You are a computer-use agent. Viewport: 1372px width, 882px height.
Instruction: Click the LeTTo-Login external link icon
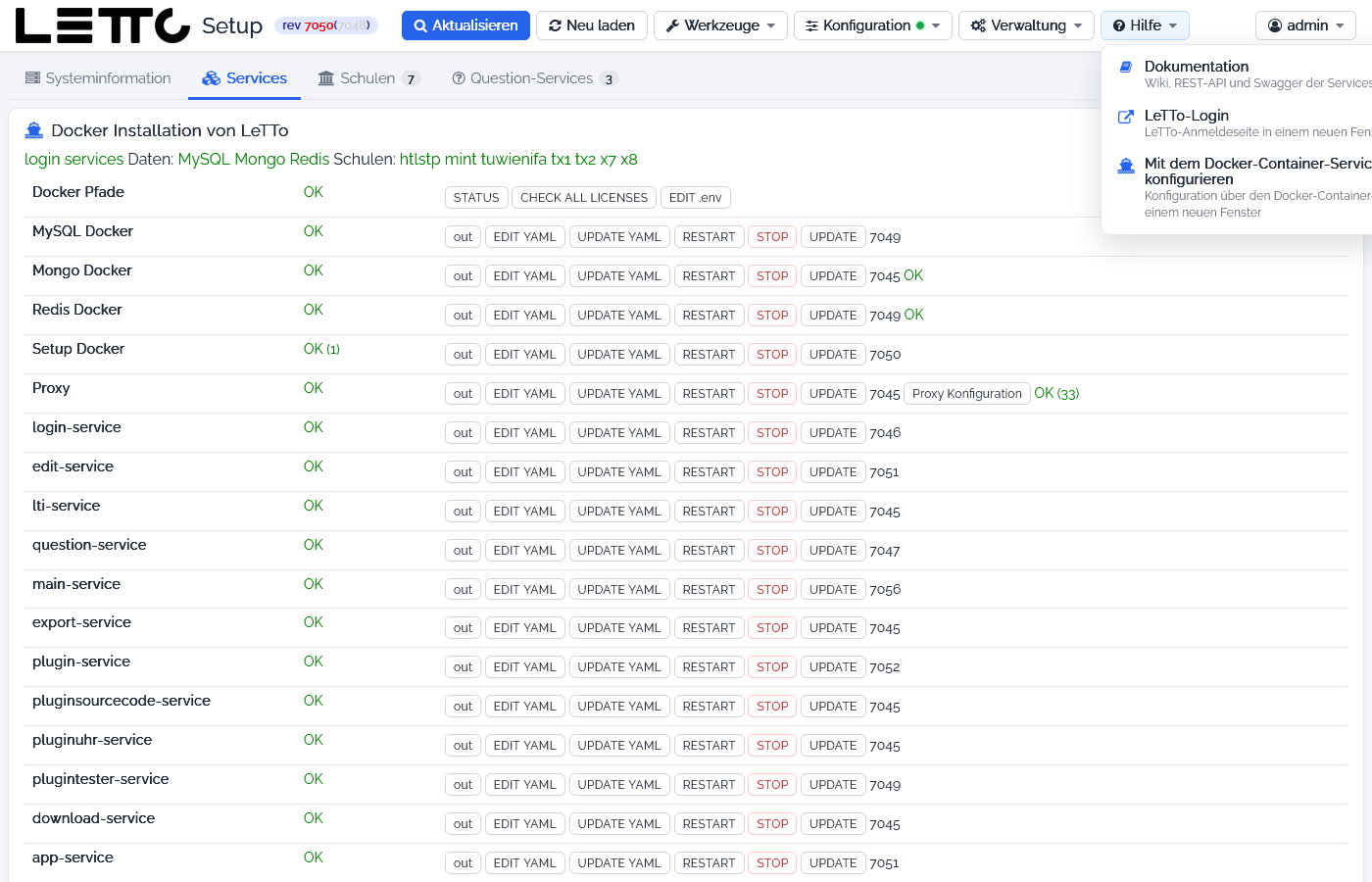pos(1126,116)
